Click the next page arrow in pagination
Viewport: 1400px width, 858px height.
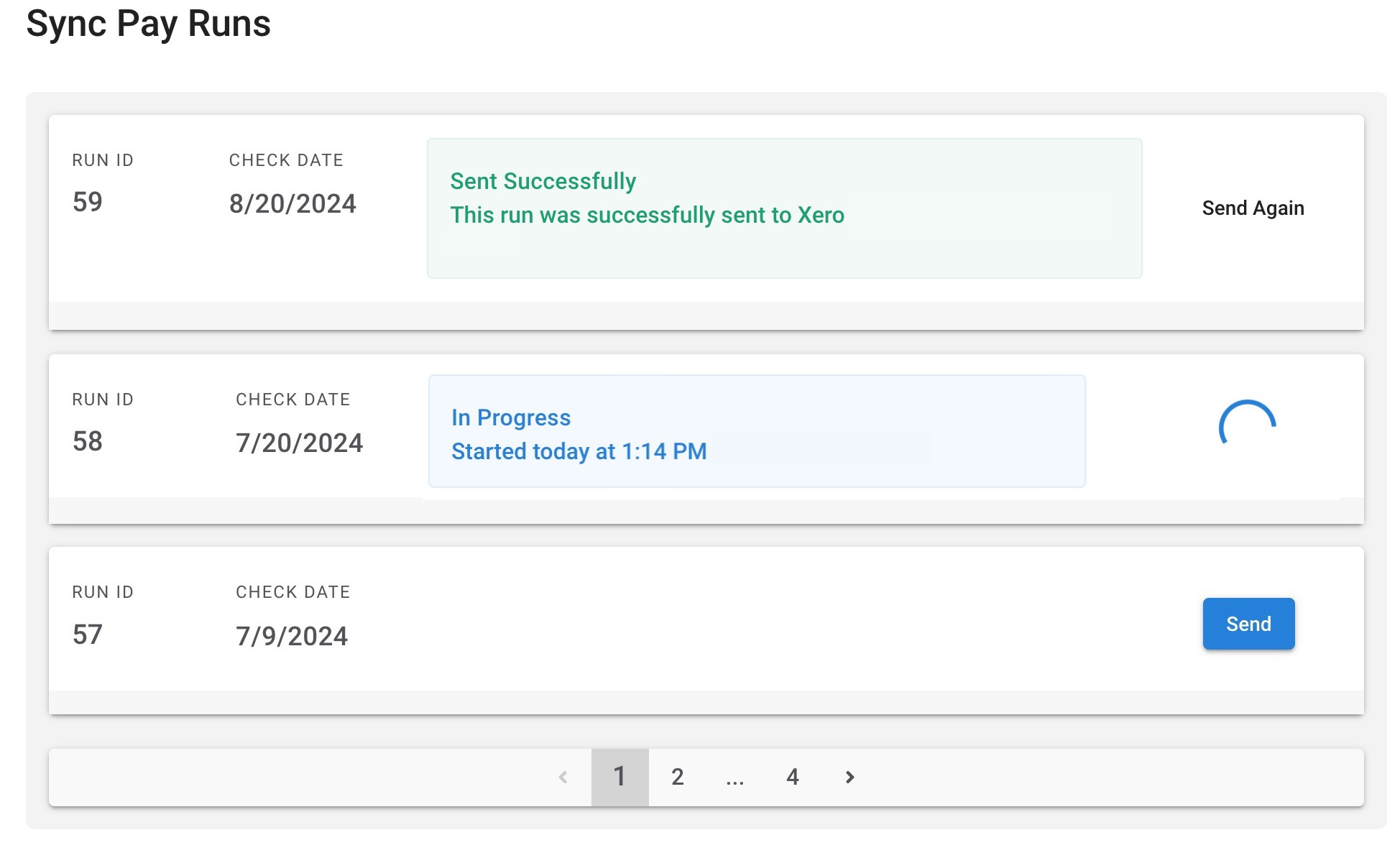(849, 777)
